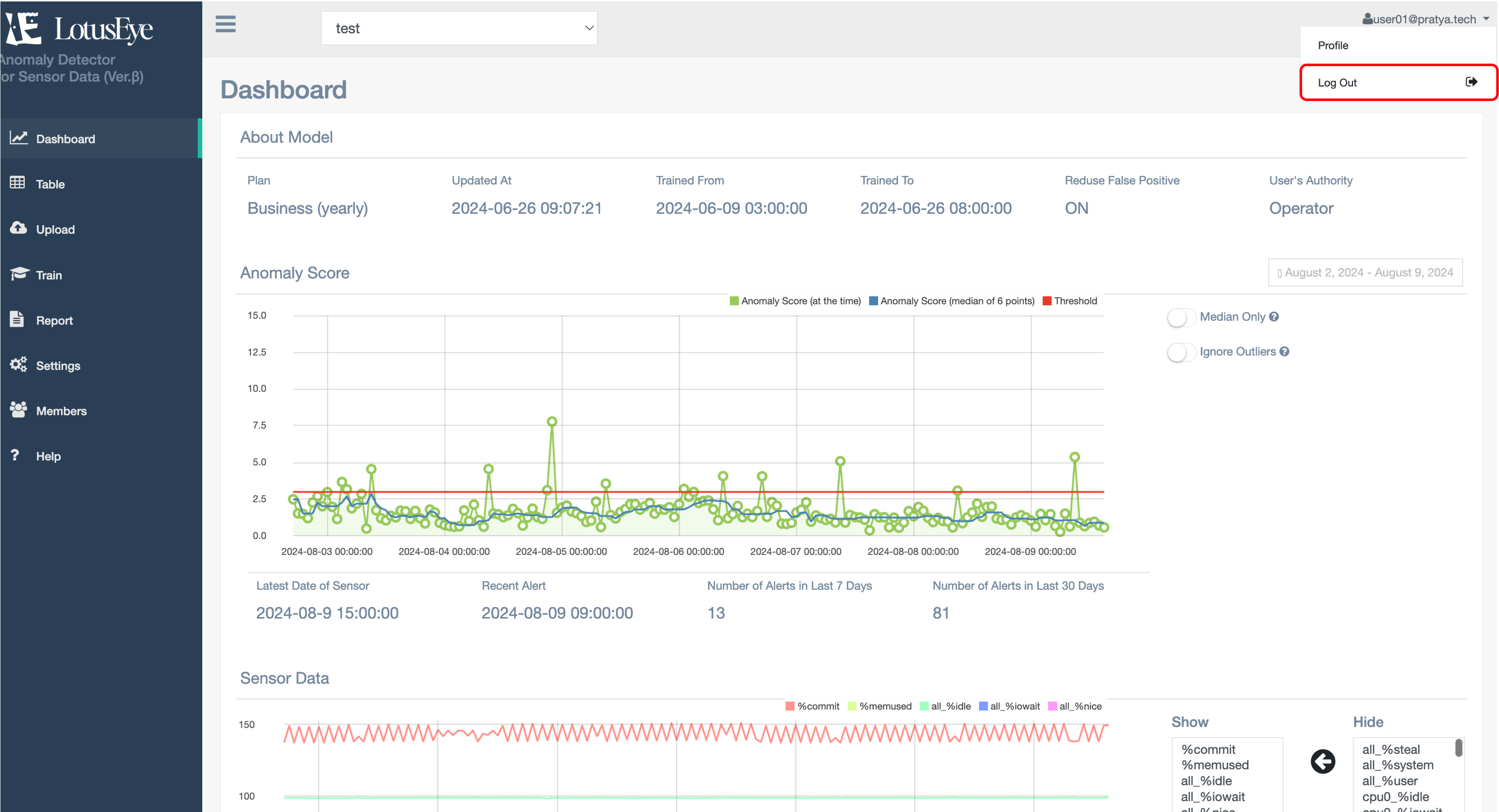Open the Settings gears icon
1499x812 pixels.
(x=18, y=364)
